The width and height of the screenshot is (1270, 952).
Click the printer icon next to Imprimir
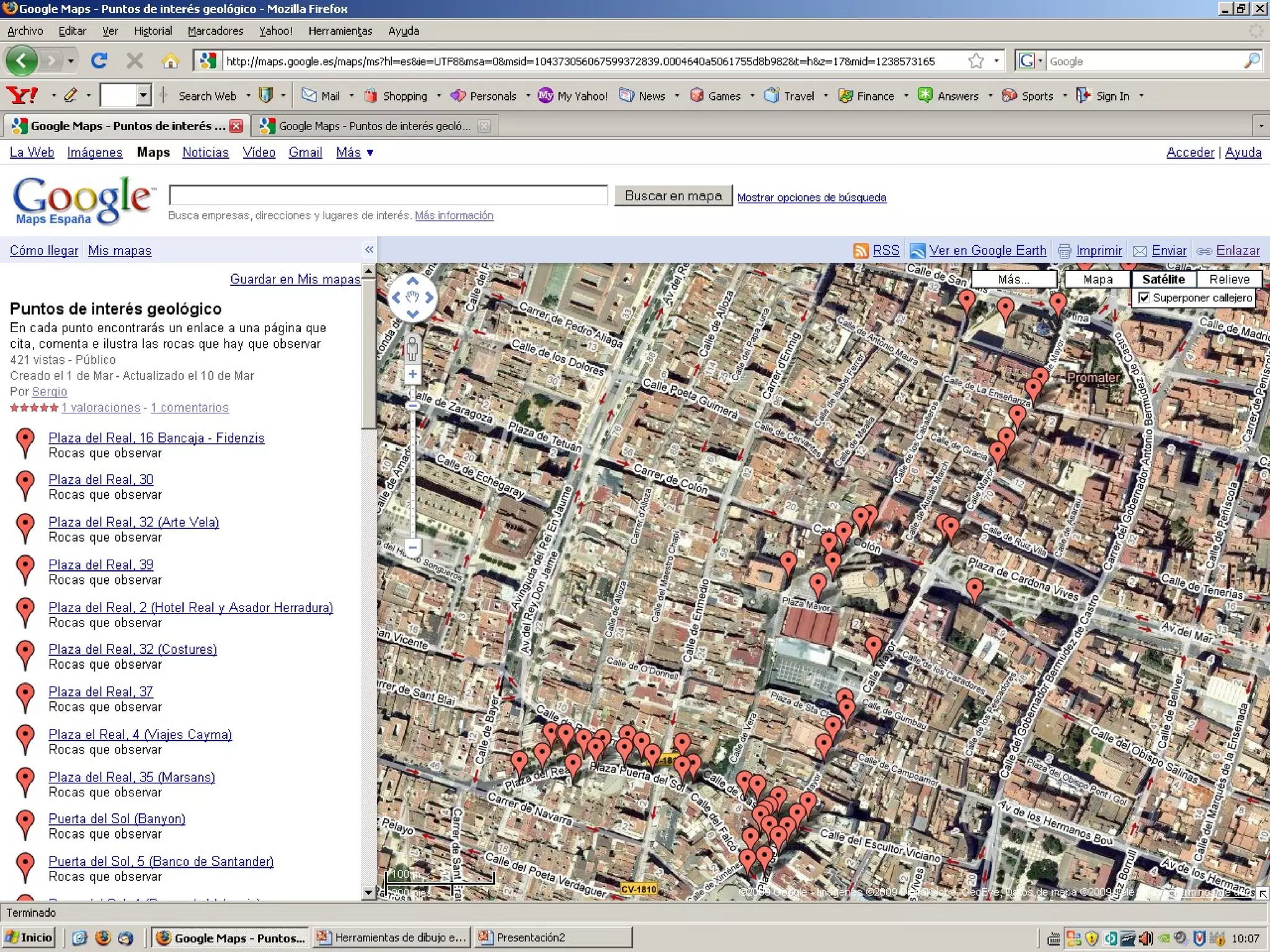[1064, 250]
